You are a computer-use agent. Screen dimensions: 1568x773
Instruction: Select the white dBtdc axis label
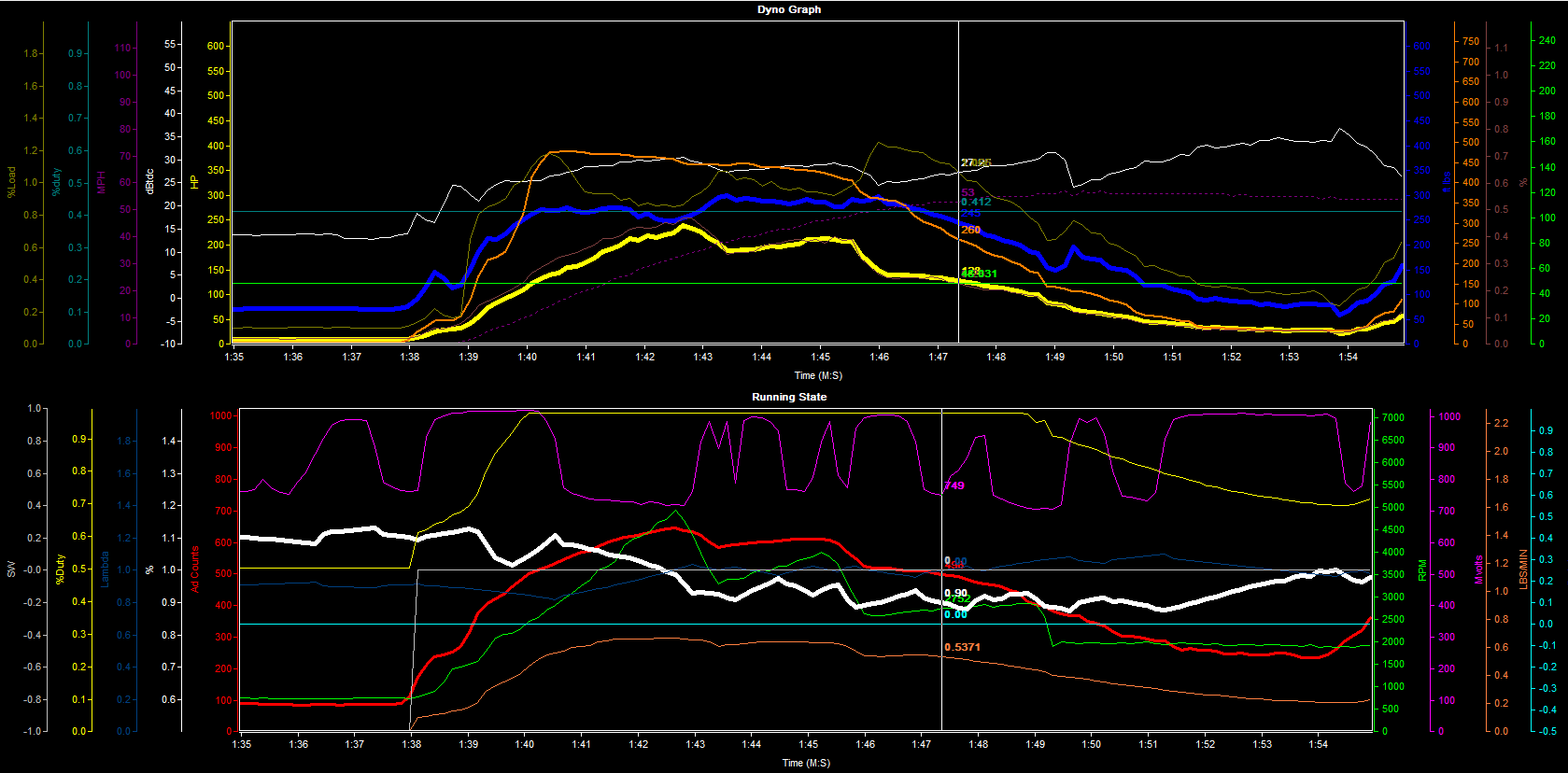[149, 181]
